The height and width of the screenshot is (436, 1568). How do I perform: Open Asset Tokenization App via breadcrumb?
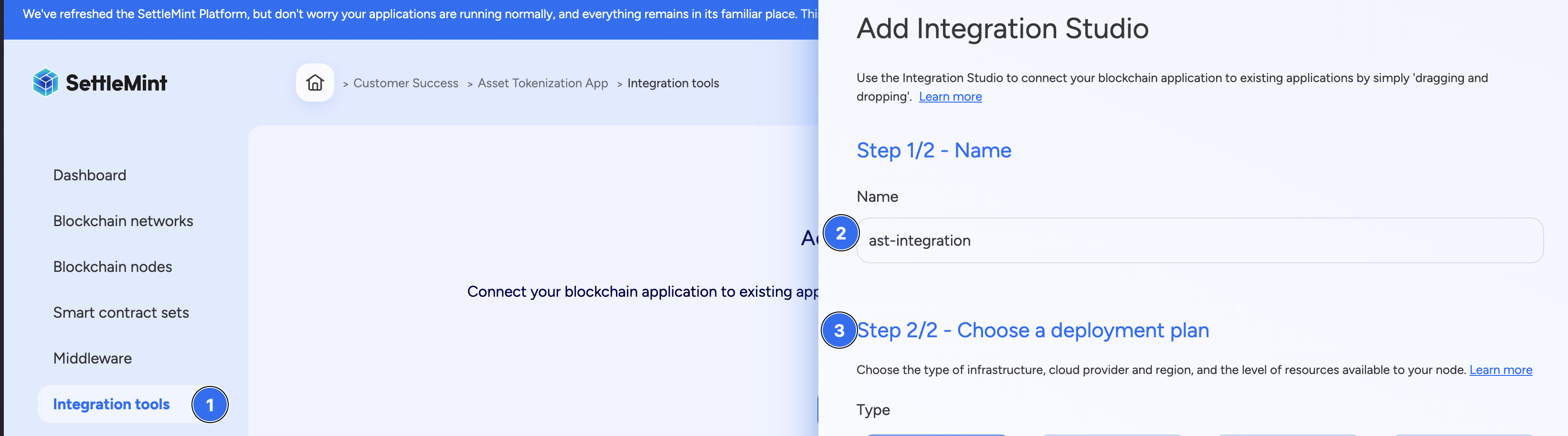coord(542,83)
